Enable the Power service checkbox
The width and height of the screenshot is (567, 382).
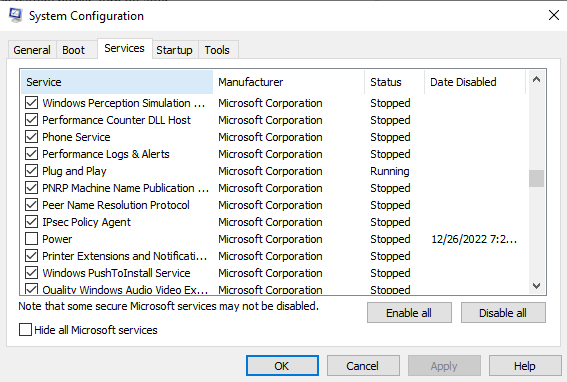(31, 239)
